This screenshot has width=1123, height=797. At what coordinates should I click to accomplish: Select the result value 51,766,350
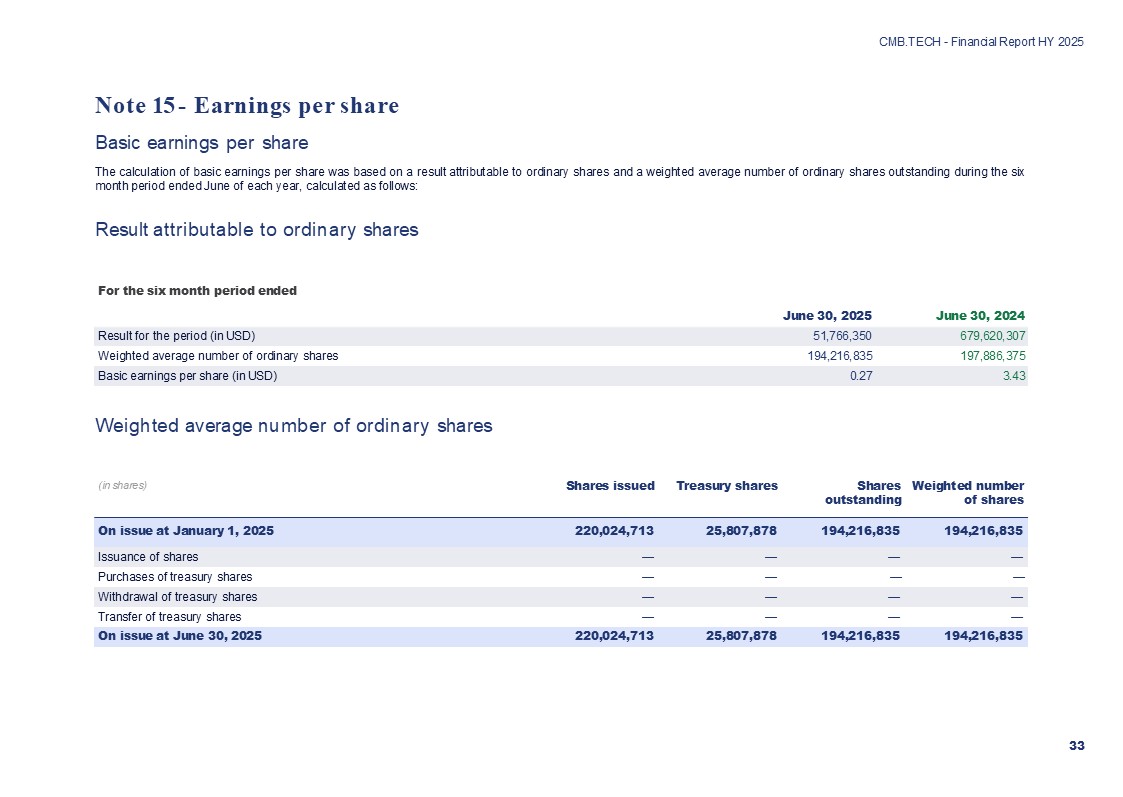(x=838, y=336)
